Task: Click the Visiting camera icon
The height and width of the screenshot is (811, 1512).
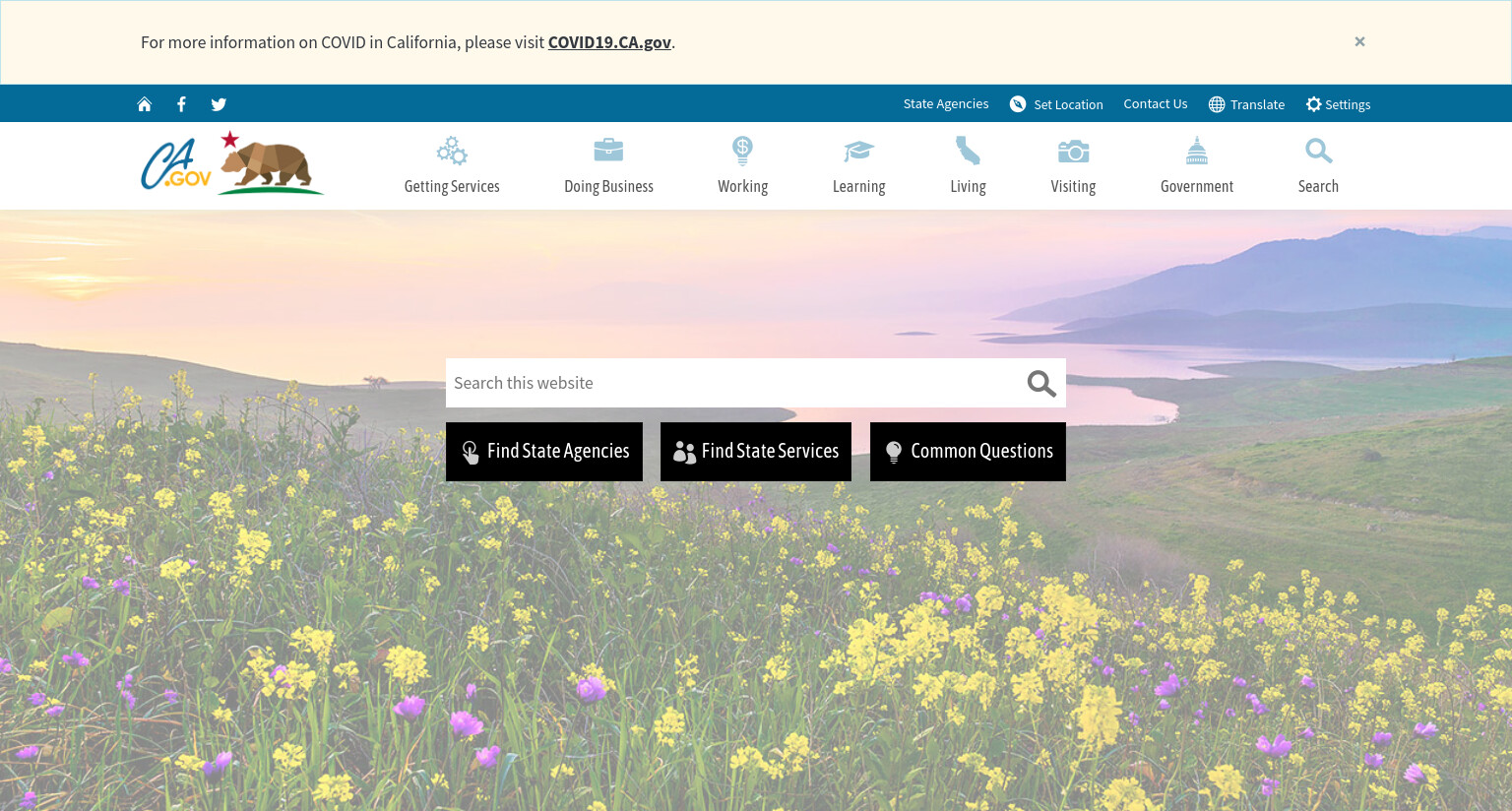Action: [x=1073, y=151]
